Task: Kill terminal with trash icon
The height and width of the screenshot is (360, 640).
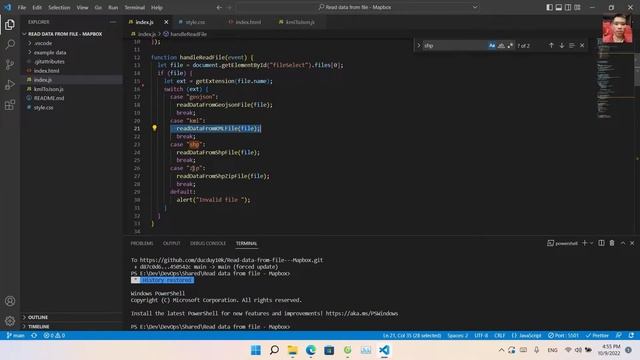Action: tap(612, 243)
